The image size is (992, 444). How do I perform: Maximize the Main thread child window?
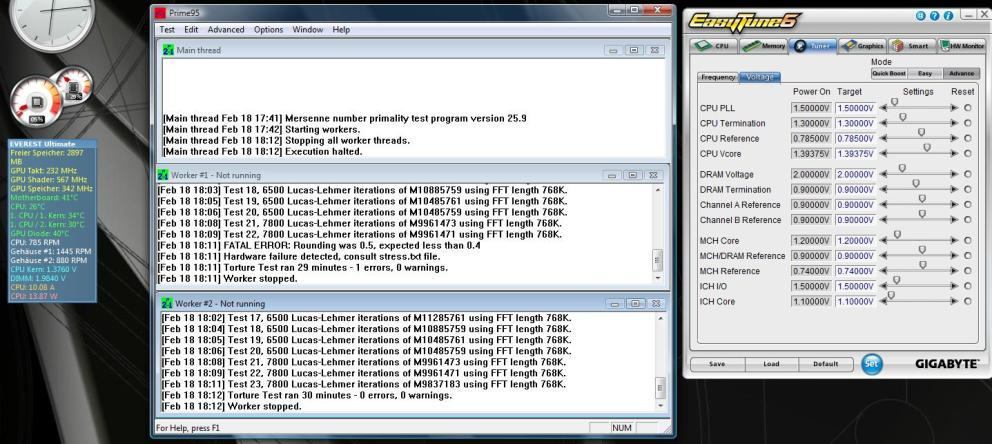[634, 50]
